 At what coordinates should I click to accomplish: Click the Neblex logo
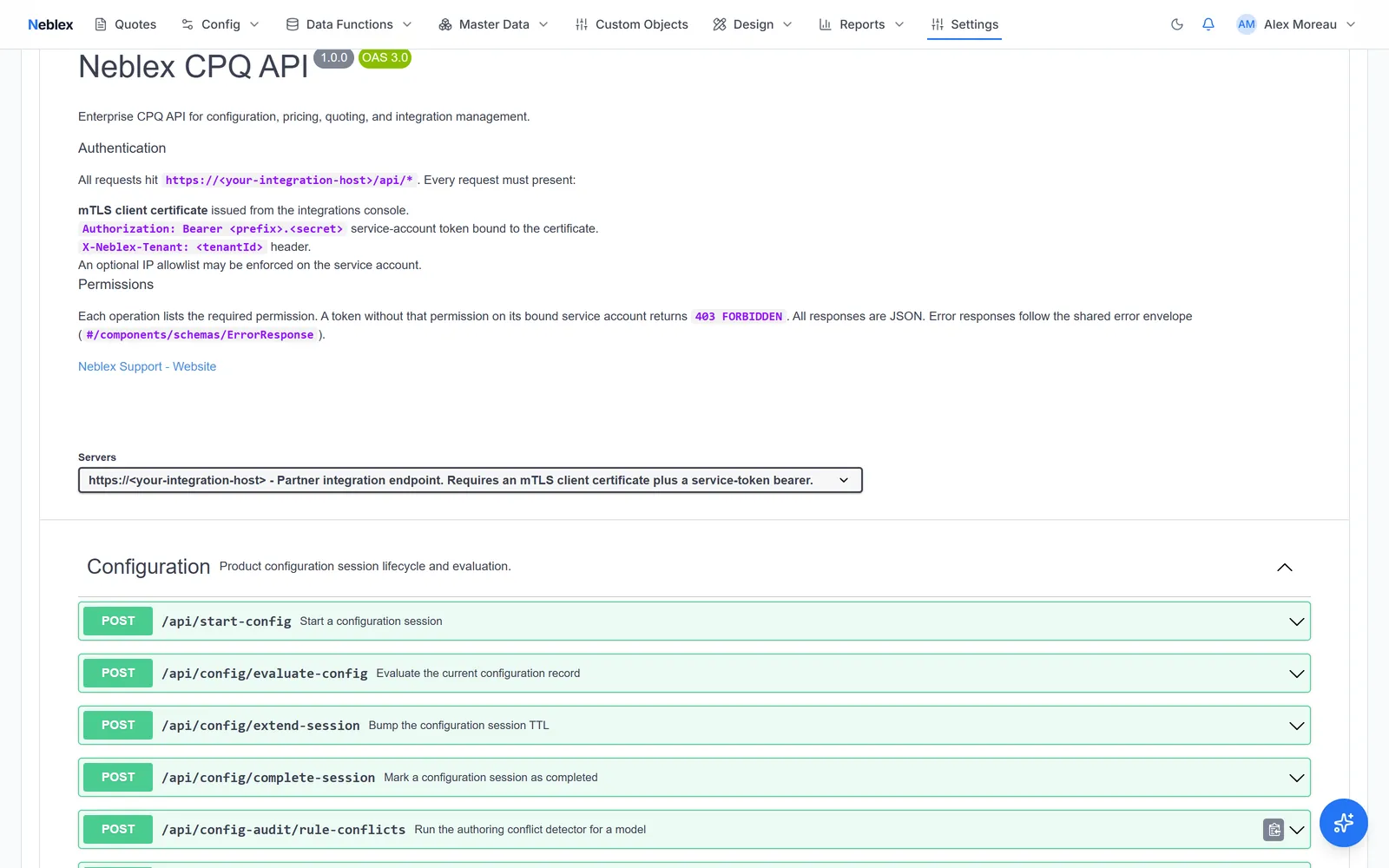pos(50,24)
